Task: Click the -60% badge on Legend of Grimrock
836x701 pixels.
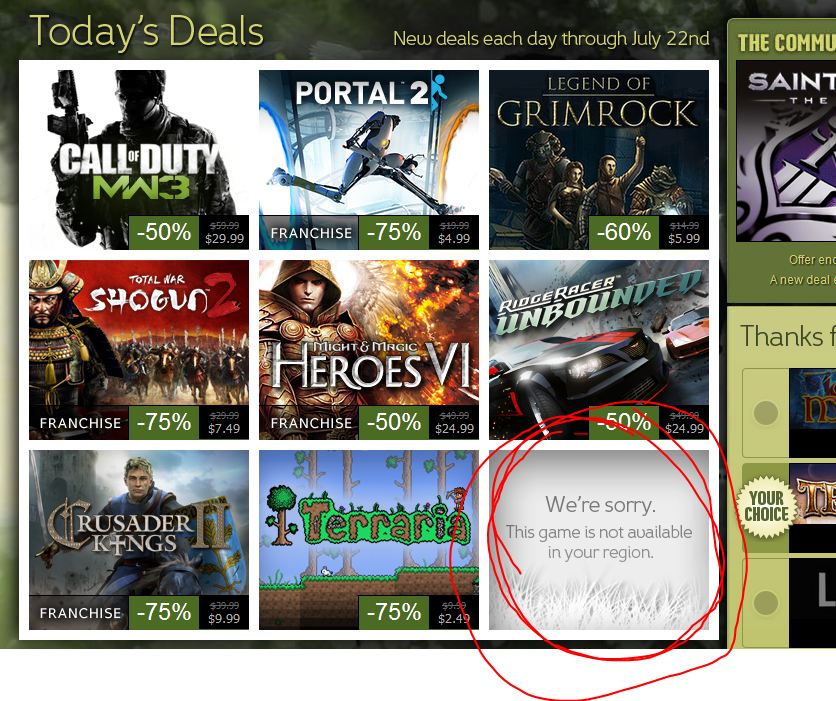Action: (x=624, y=232)
